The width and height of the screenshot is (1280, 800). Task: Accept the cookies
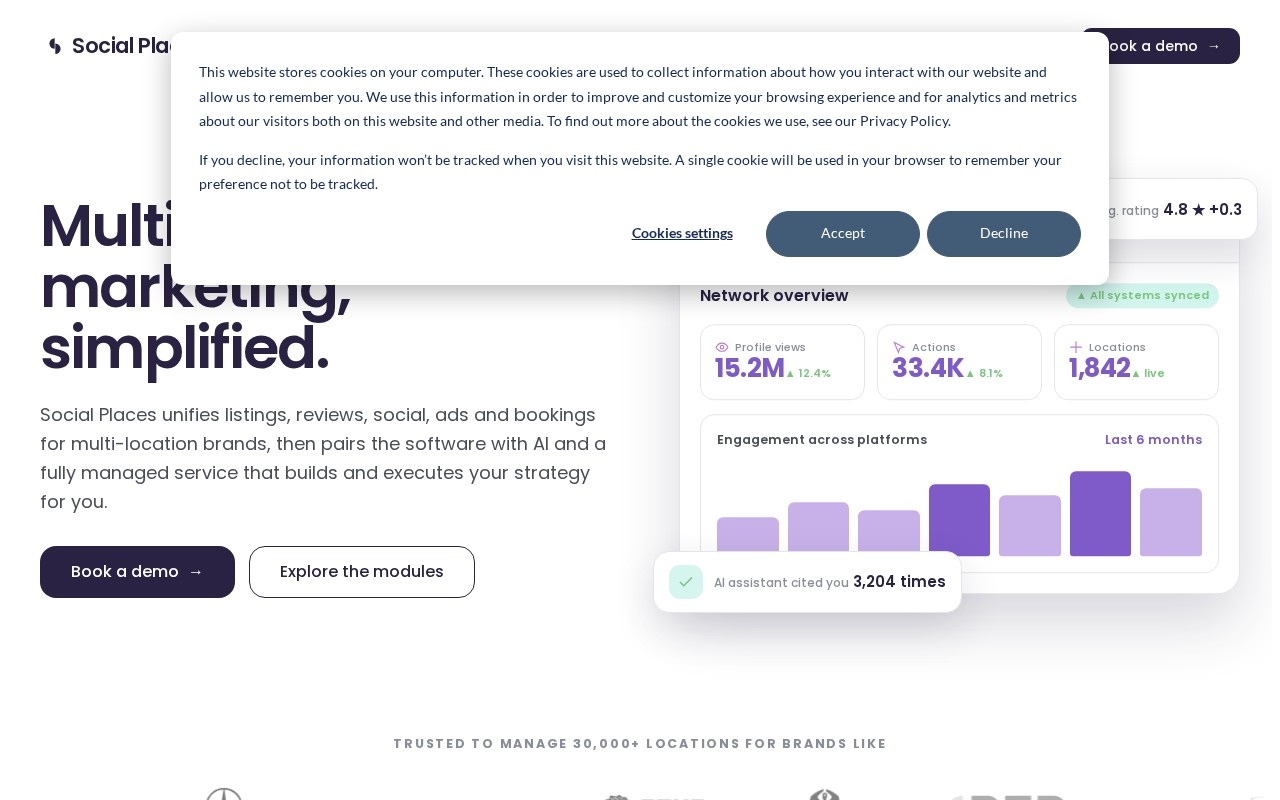coord(843,234)
